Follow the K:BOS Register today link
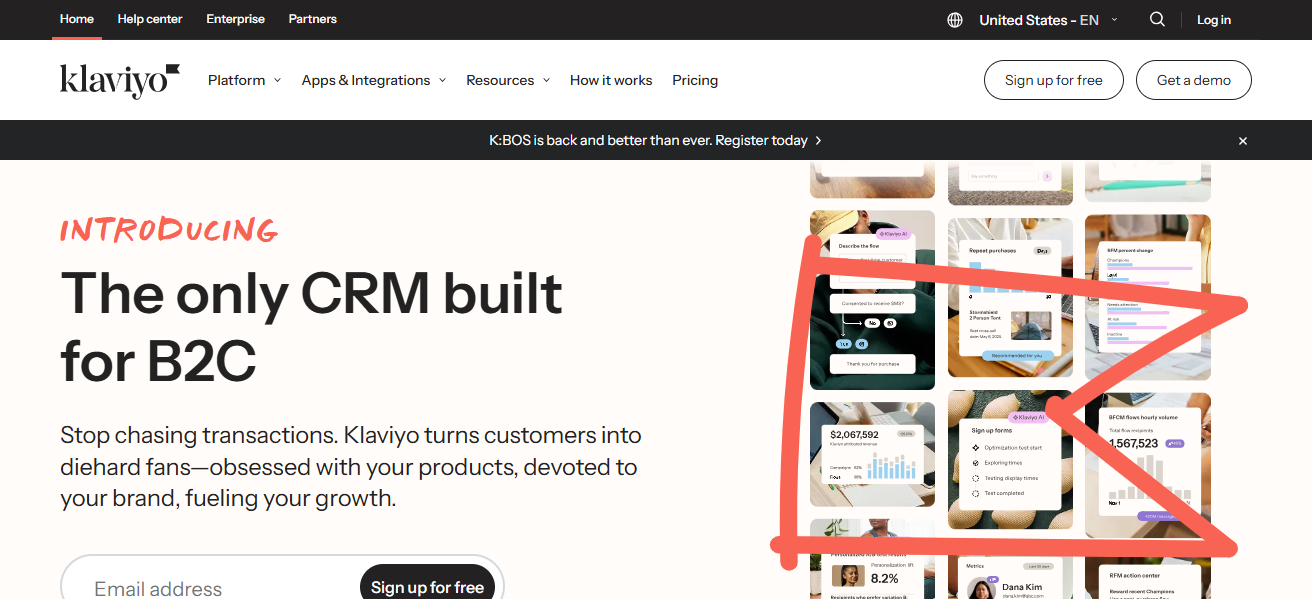 coord(655,141)
